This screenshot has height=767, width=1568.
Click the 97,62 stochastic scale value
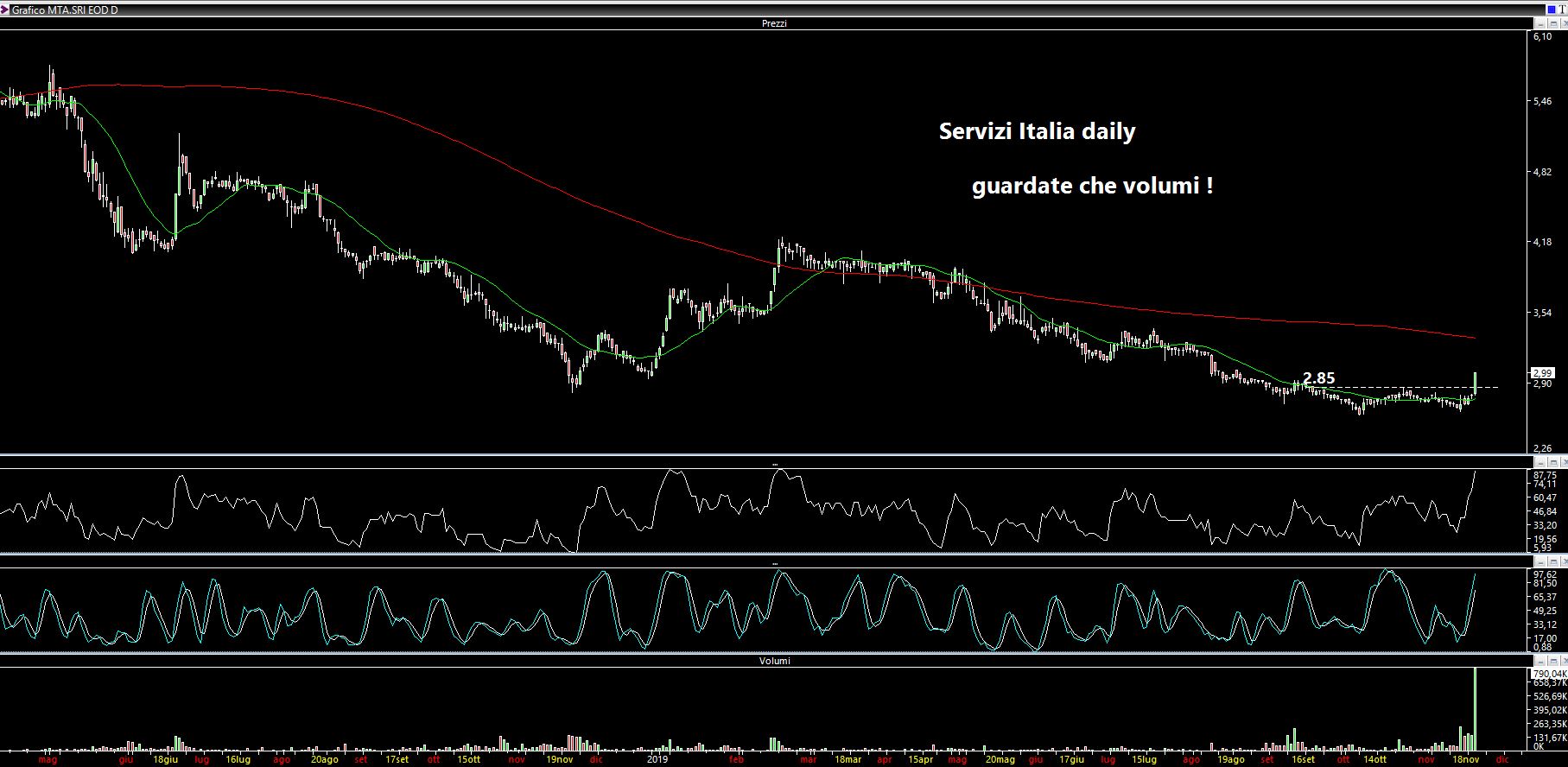(x=1545, y=574)
